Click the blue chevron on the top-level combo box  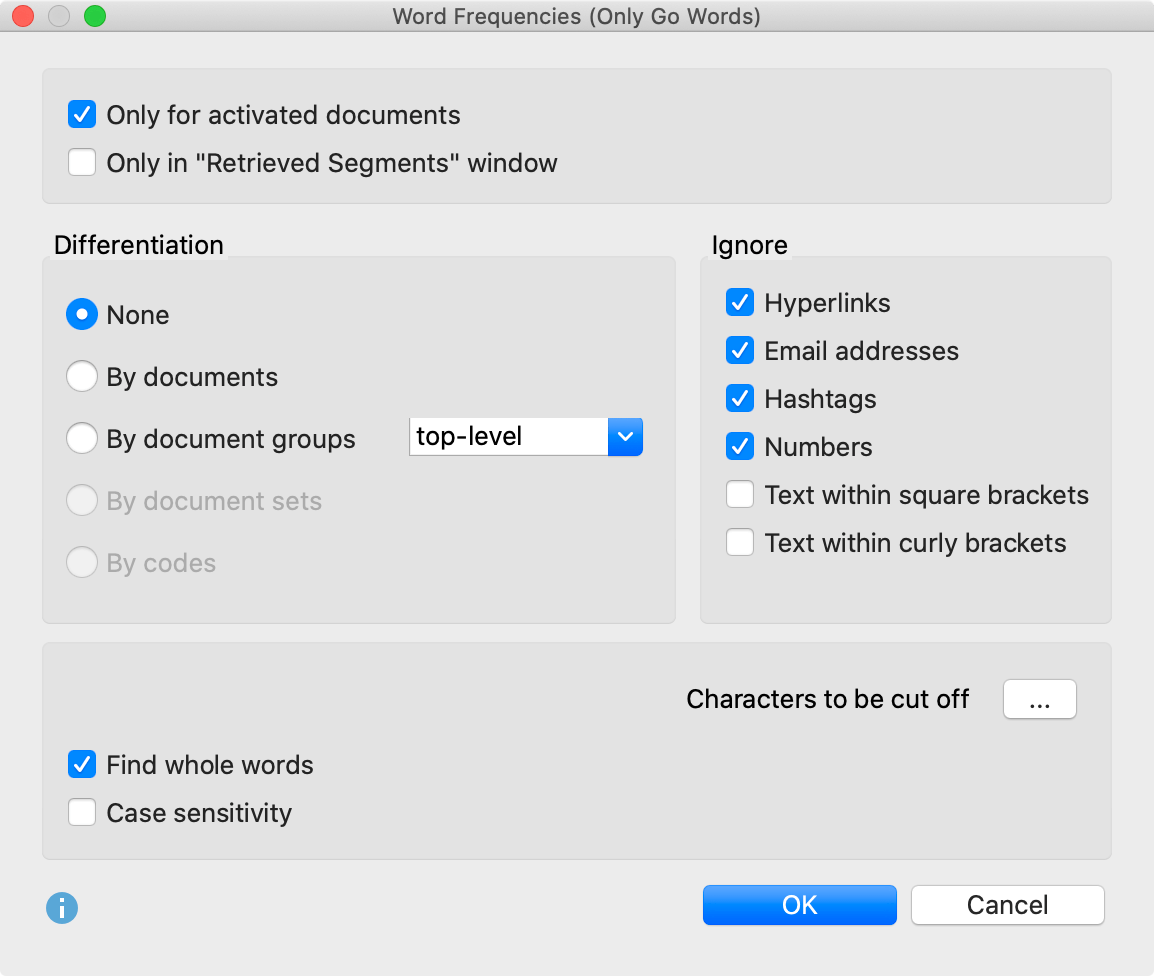tap(626, 437)
